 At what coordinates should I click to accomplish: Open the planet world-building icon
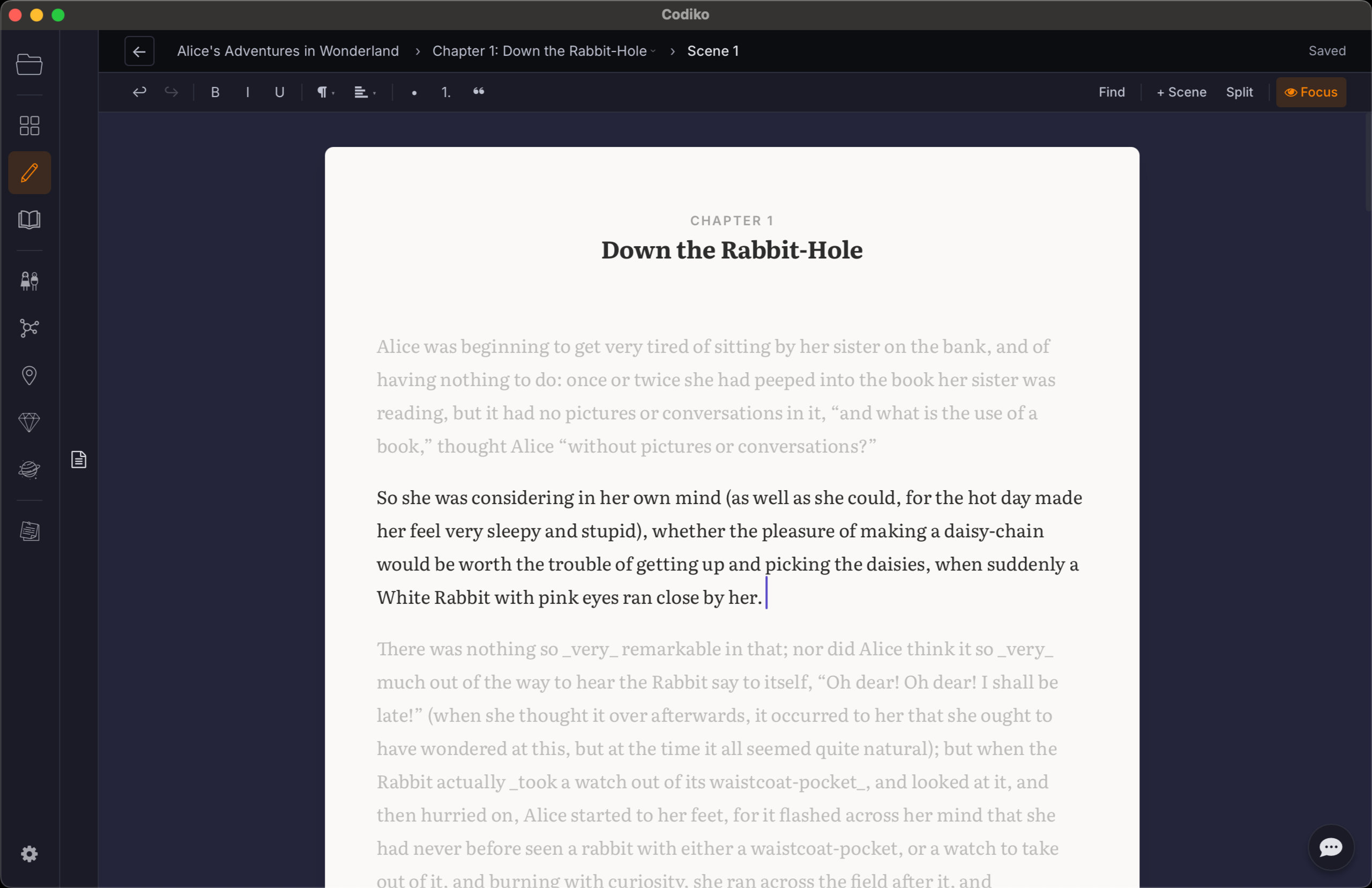point(29,470)
